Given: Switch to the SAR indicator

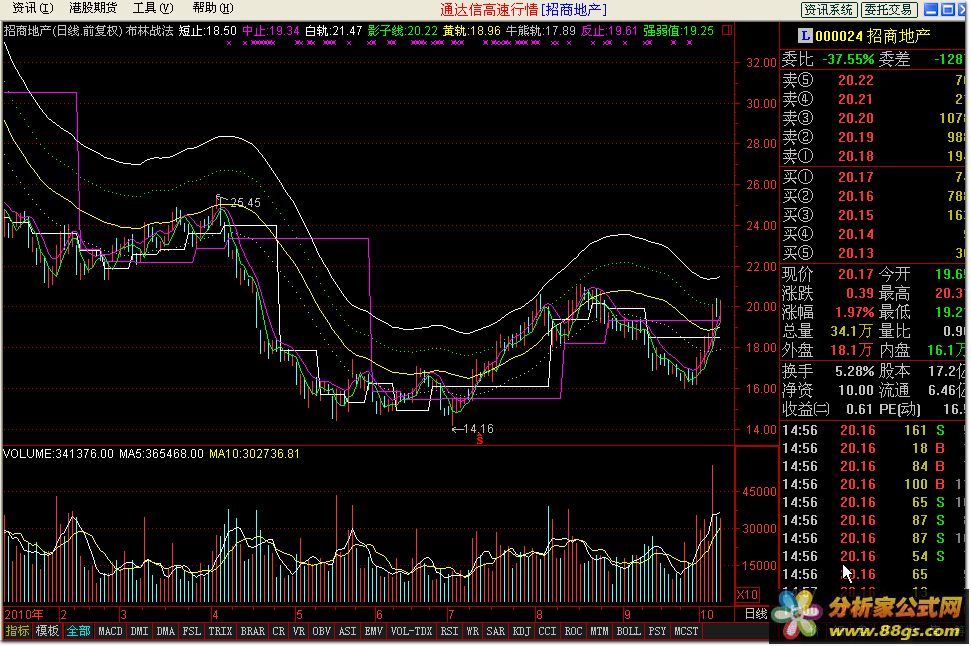Looking at the screenshot, I should [495, 631].
